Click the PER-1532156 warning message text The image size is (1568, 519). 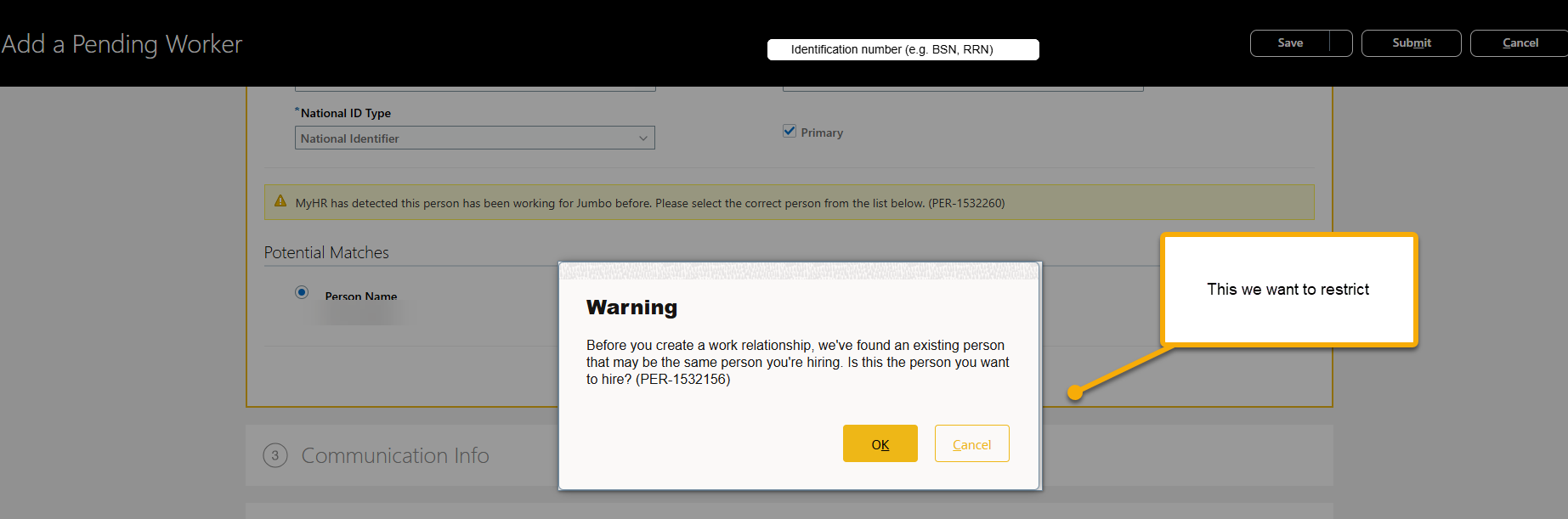coord(797,362)
